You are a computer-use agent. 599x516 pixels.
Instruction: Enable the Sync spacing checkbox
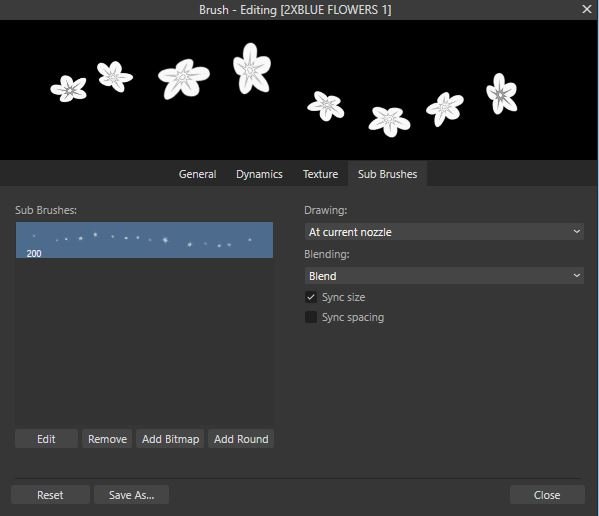(311, 317)
